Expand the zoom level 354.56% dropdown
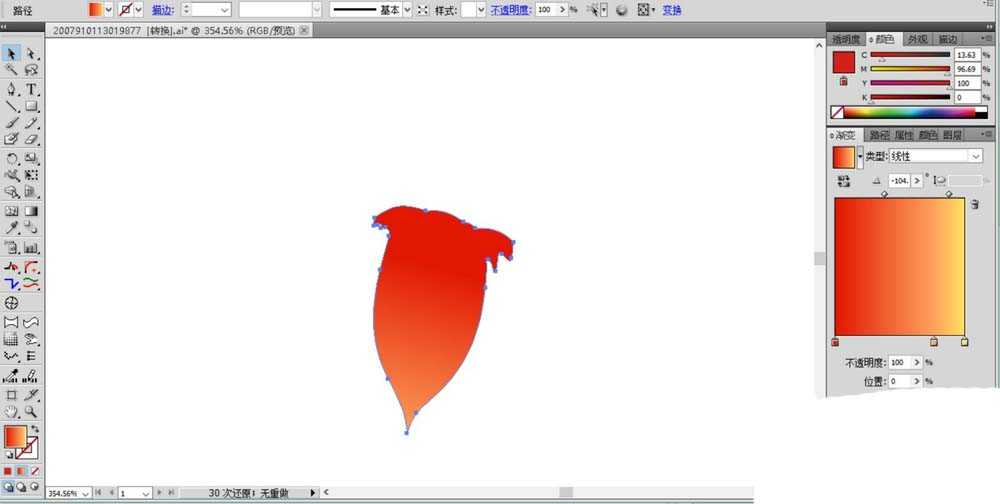This screenshot has width=1000, height=504. [x=86, y=494]
